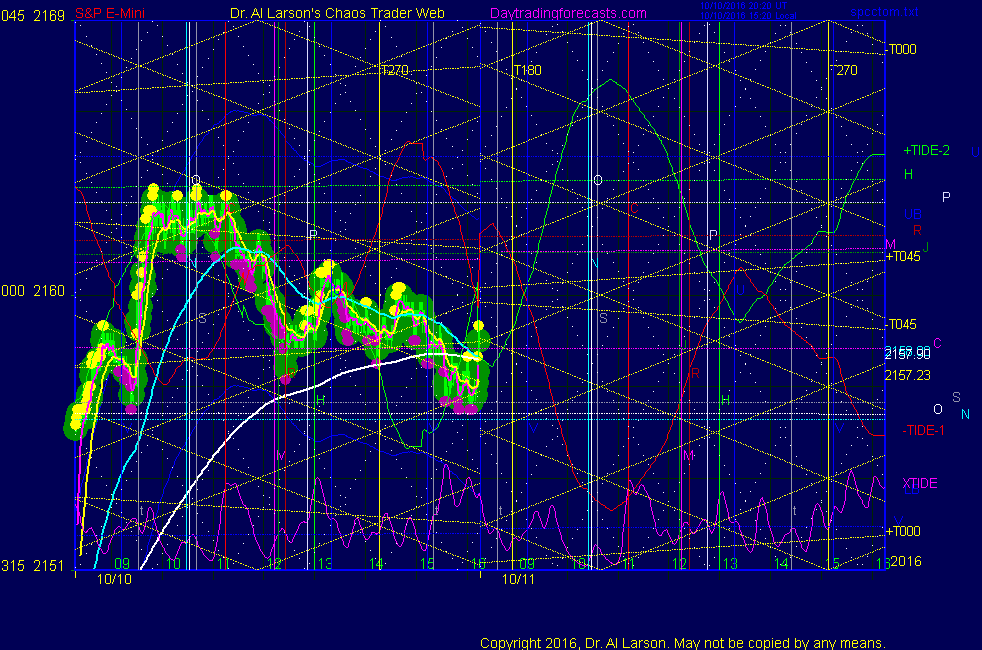
Task: Click the magenta "XTIDE" legend label
Action: point(919,483)
